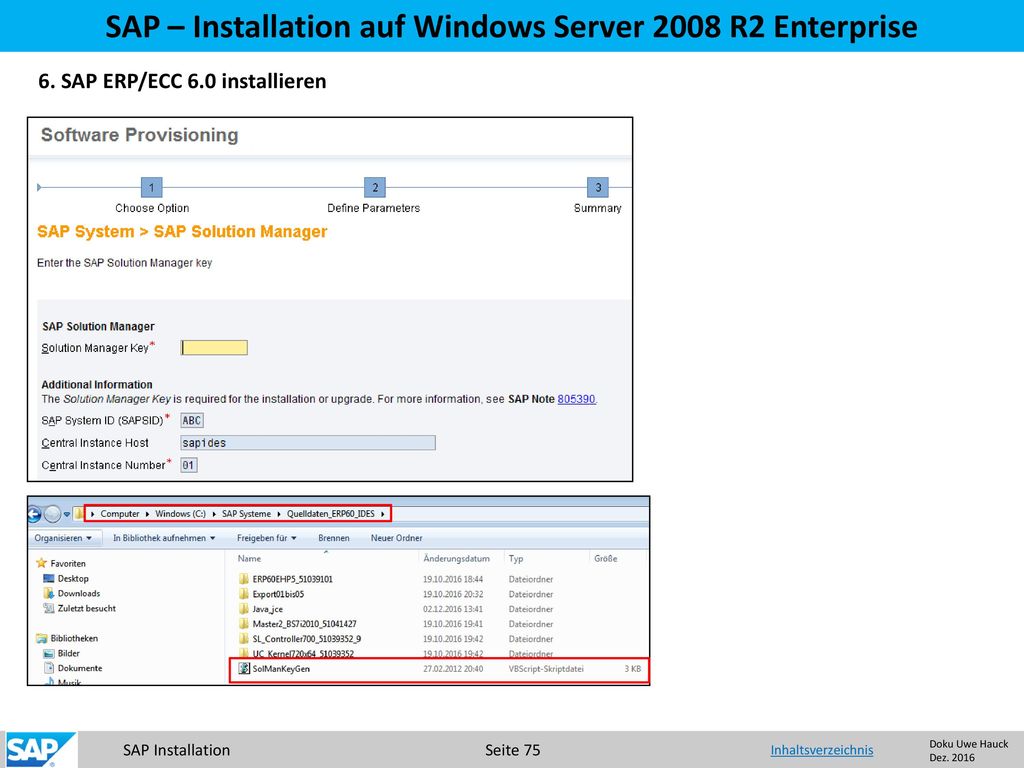Select the Bilder library icon

pos(48,653)
